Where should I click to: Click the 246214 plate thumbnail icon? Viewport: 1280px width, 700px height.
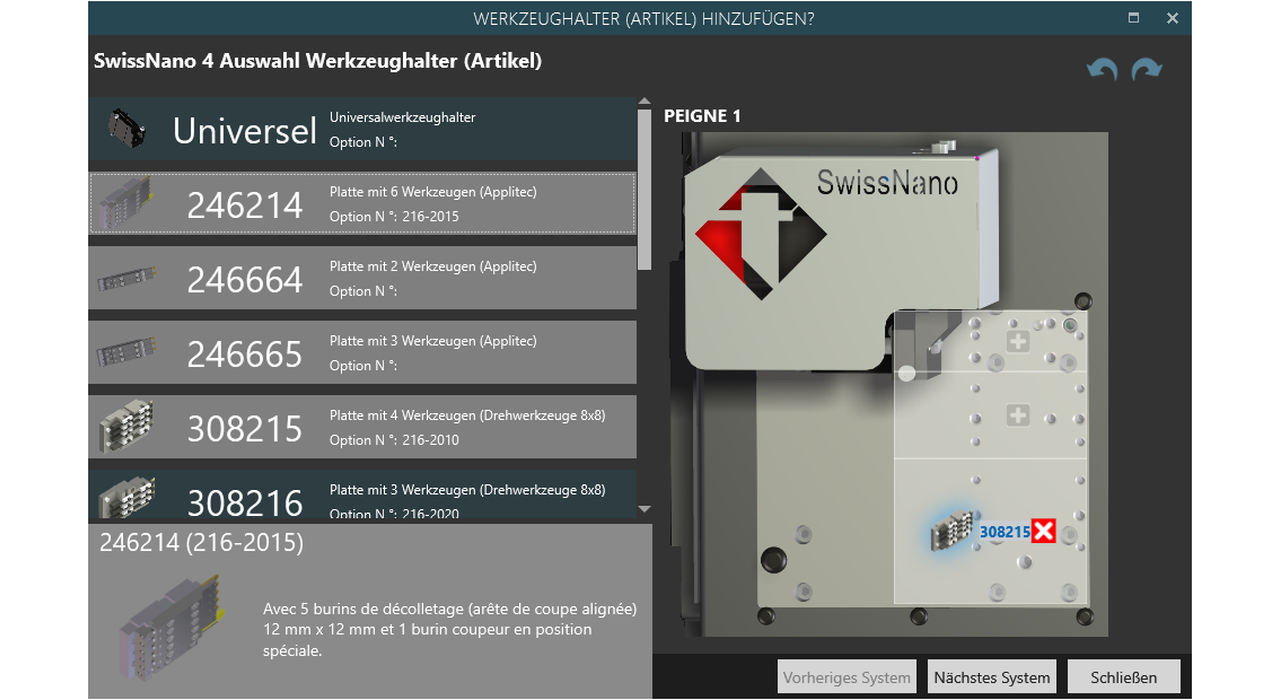(125, 203)
